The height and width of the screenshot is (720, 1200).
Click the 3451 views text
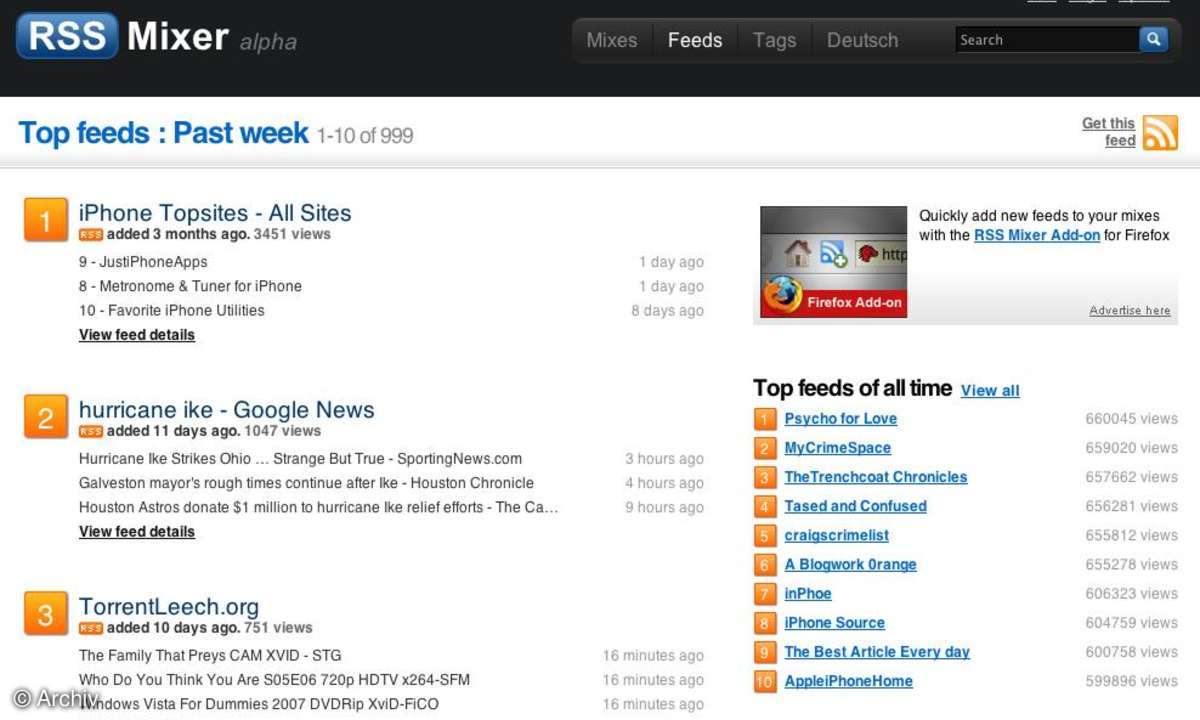tap(292, 235)
